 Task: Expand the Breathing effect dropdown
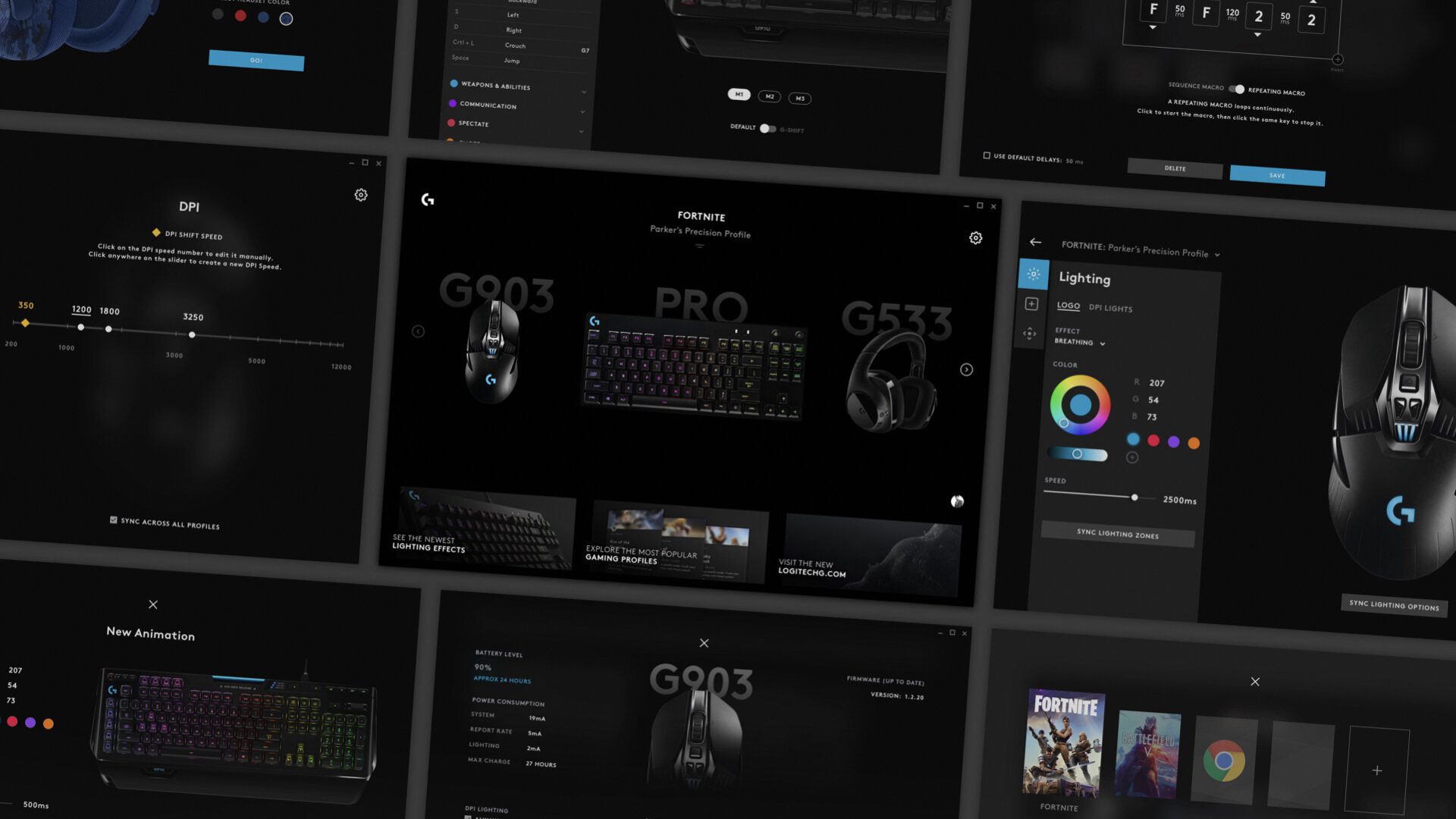[x=1102, y=344]
